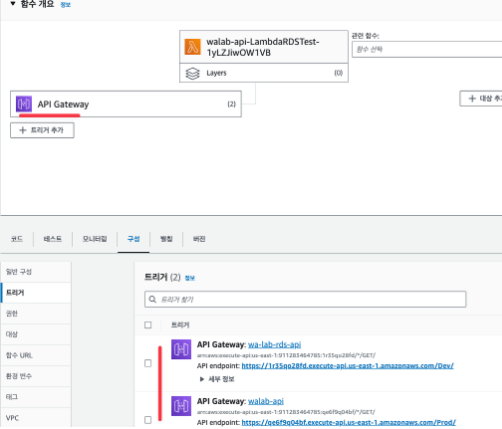
Task: Click the plus icon on add destination button
Action: click(472, 98)
